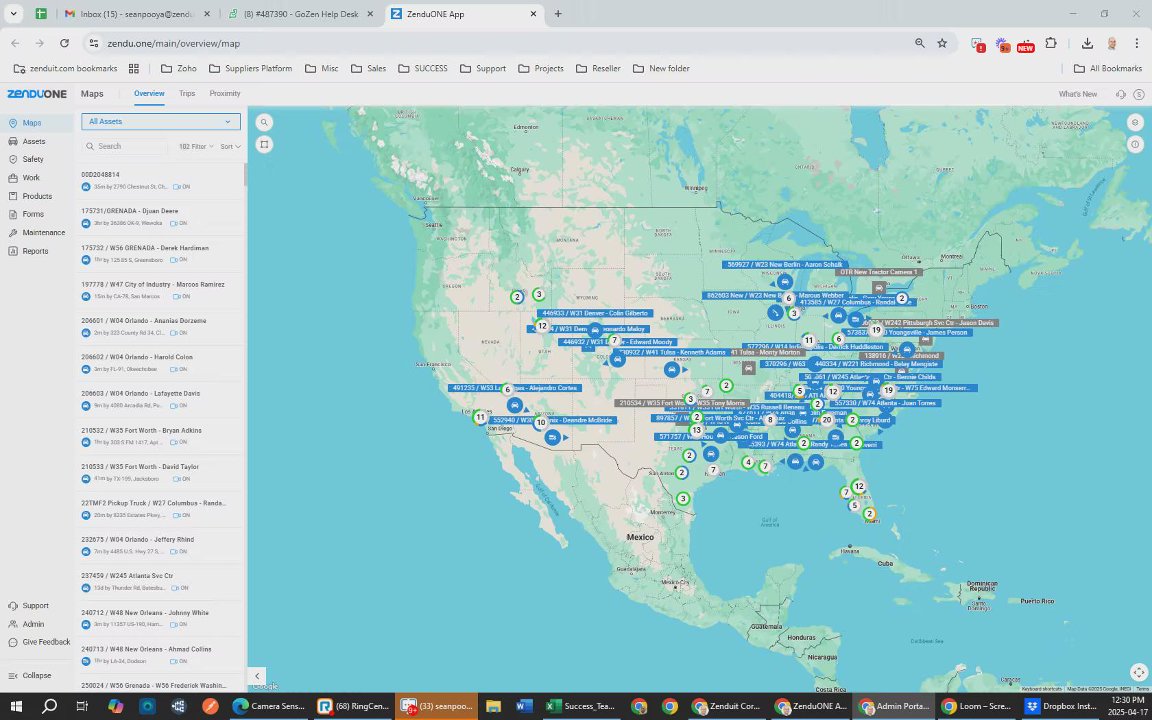Viewport: 1152px width, 720px height.
Task: Click the ZenduONE logo
Action: pos(37,94)
